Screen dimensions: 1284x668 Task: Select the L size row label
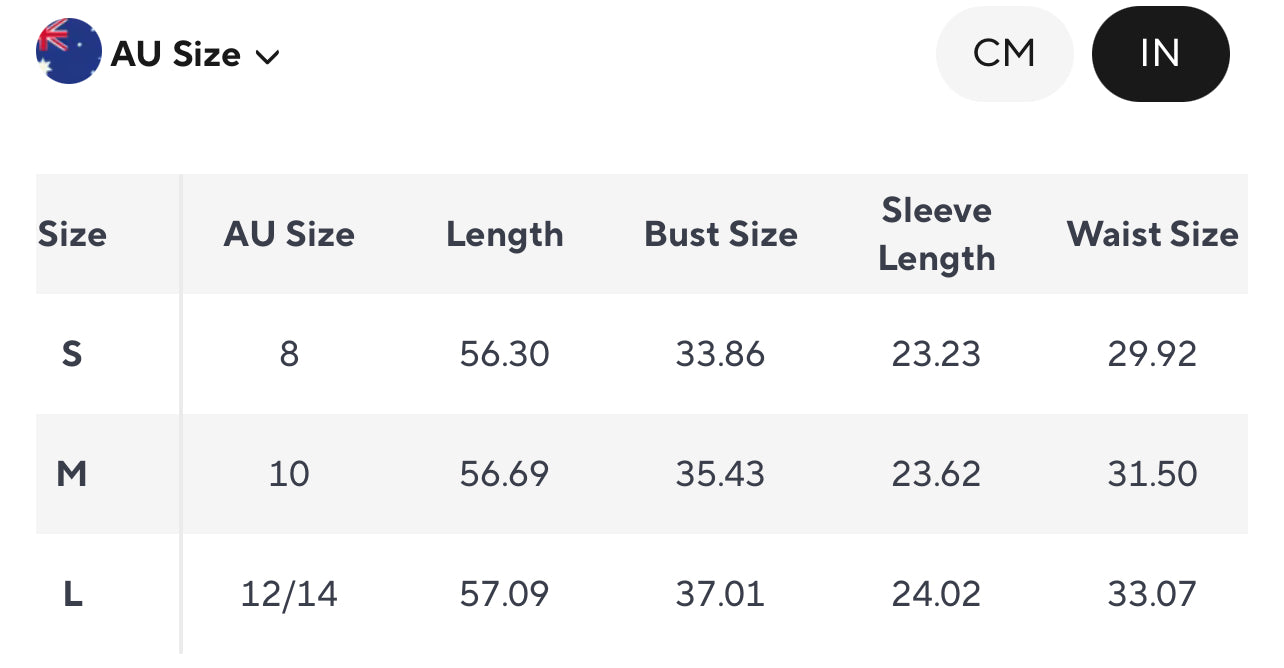click(x=72, y=594)
